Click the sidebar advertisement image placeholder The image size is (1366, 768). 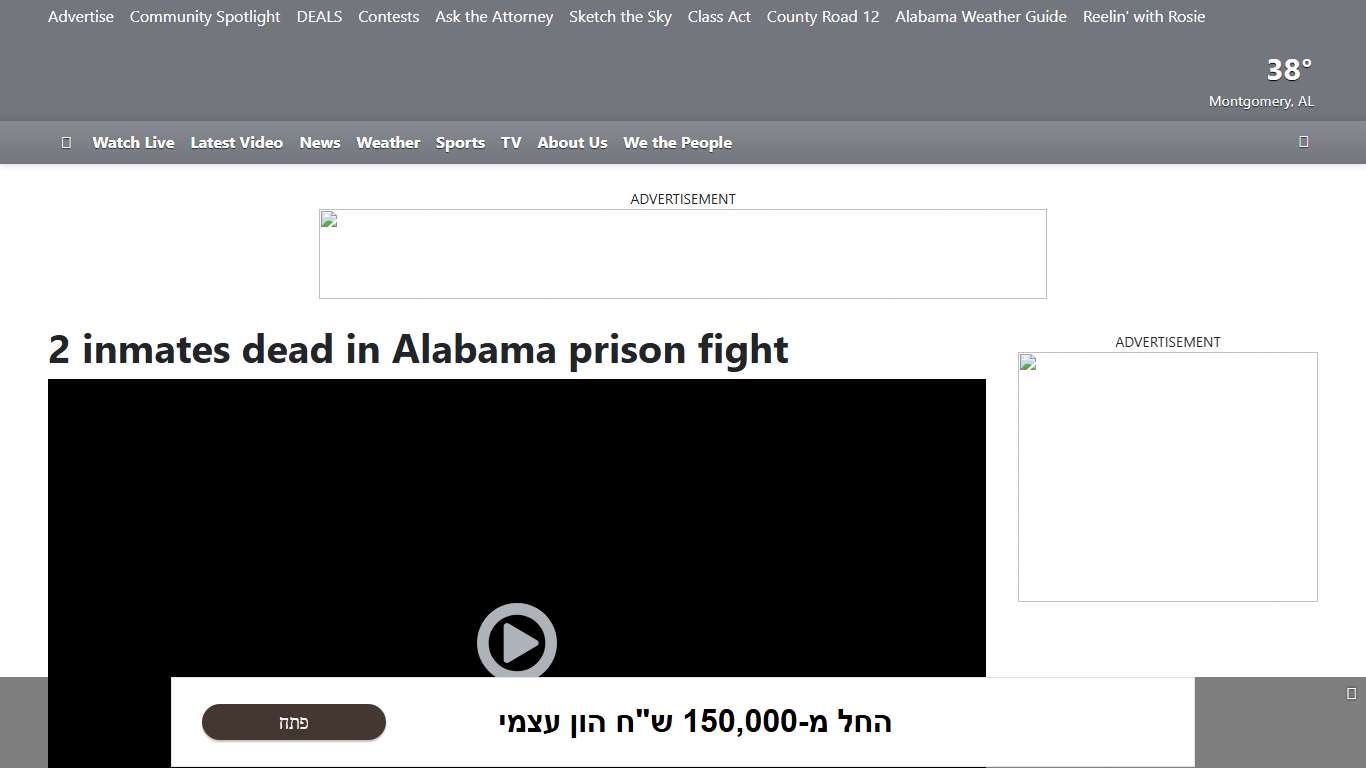pyautogui.click(x=1027, y=364)
